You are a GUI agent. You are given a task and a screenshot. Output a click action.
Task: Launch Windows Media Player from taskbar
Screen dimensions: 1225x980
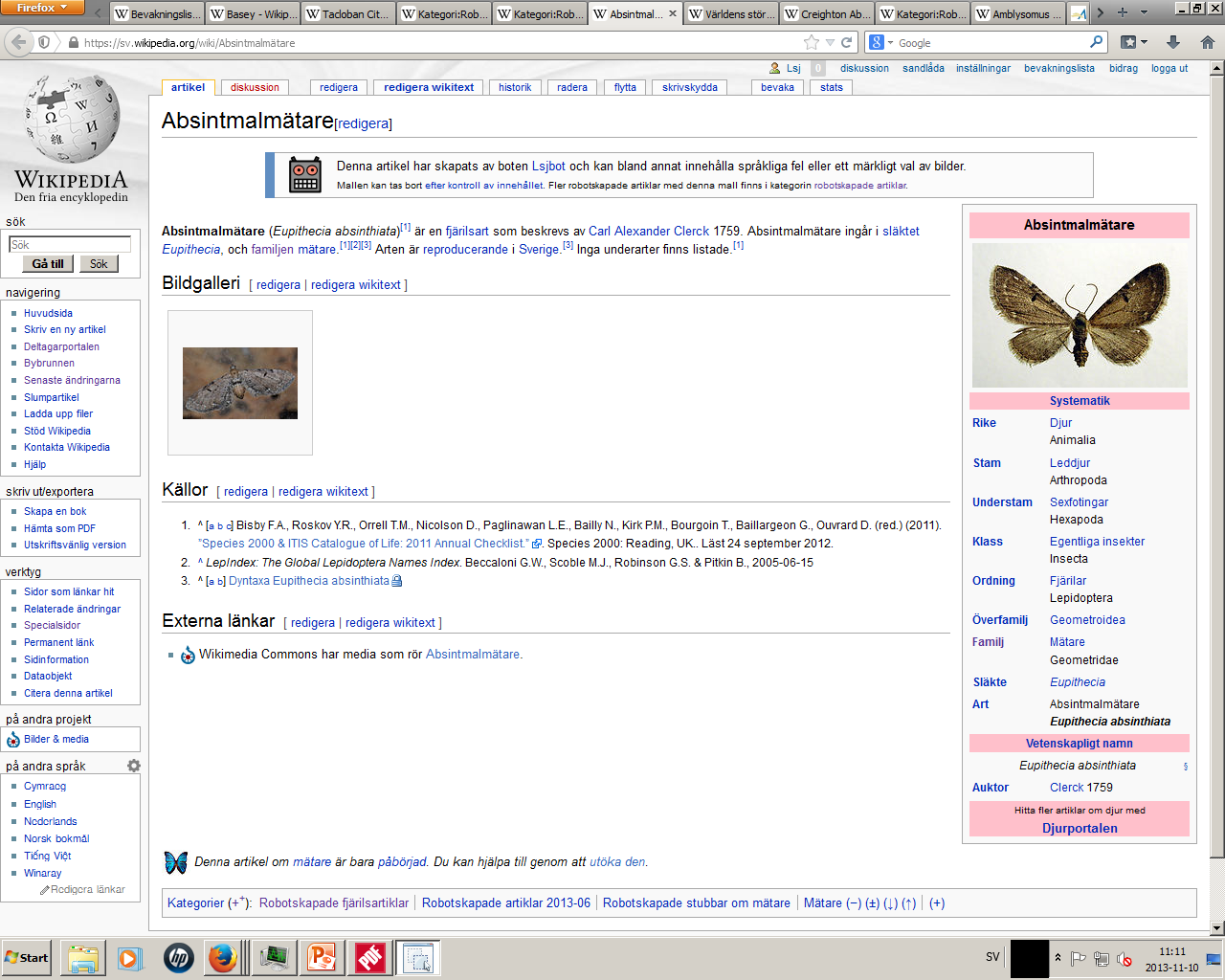(130, 957)
